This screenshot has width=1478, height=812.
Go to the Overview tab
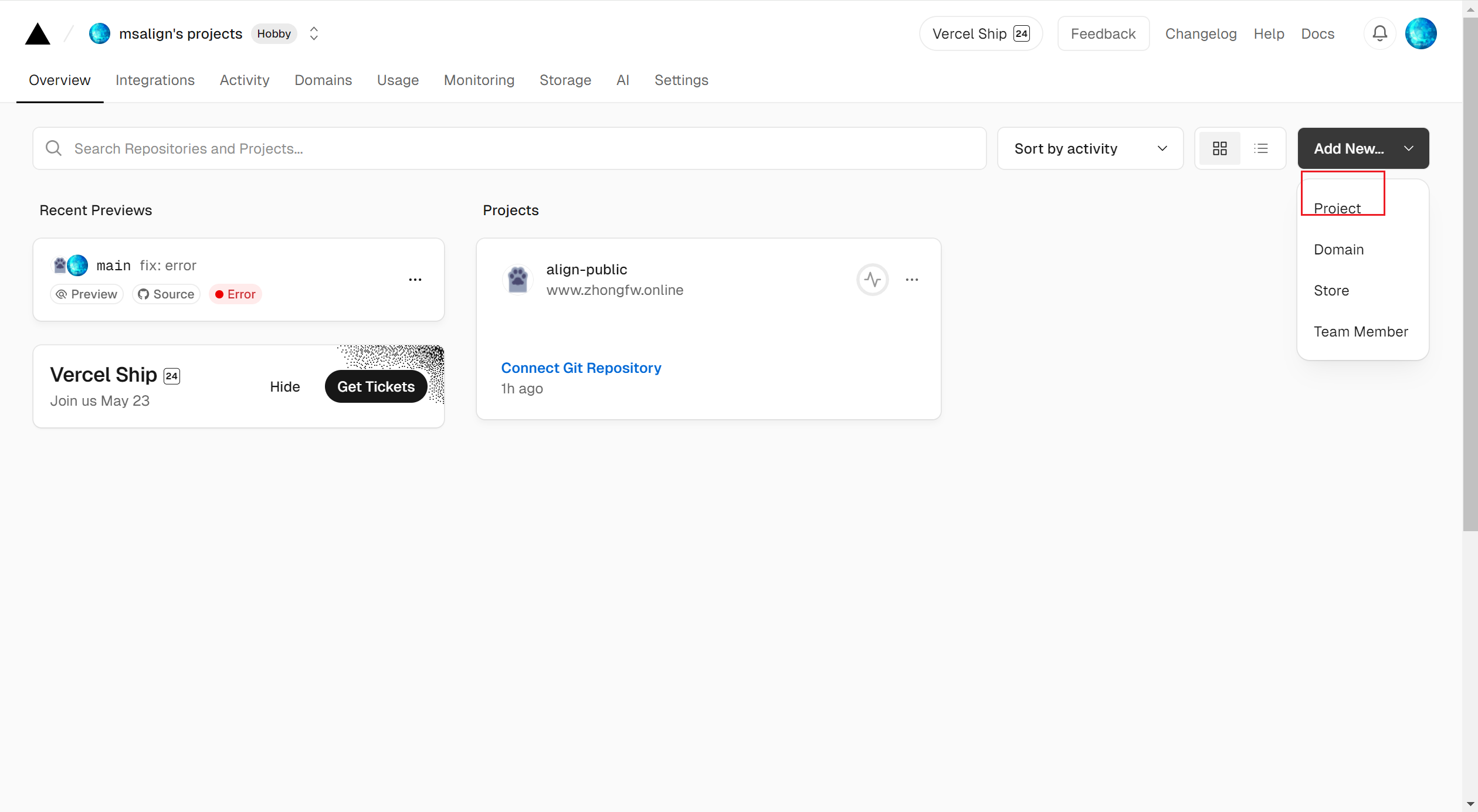(x=60, y=80)
